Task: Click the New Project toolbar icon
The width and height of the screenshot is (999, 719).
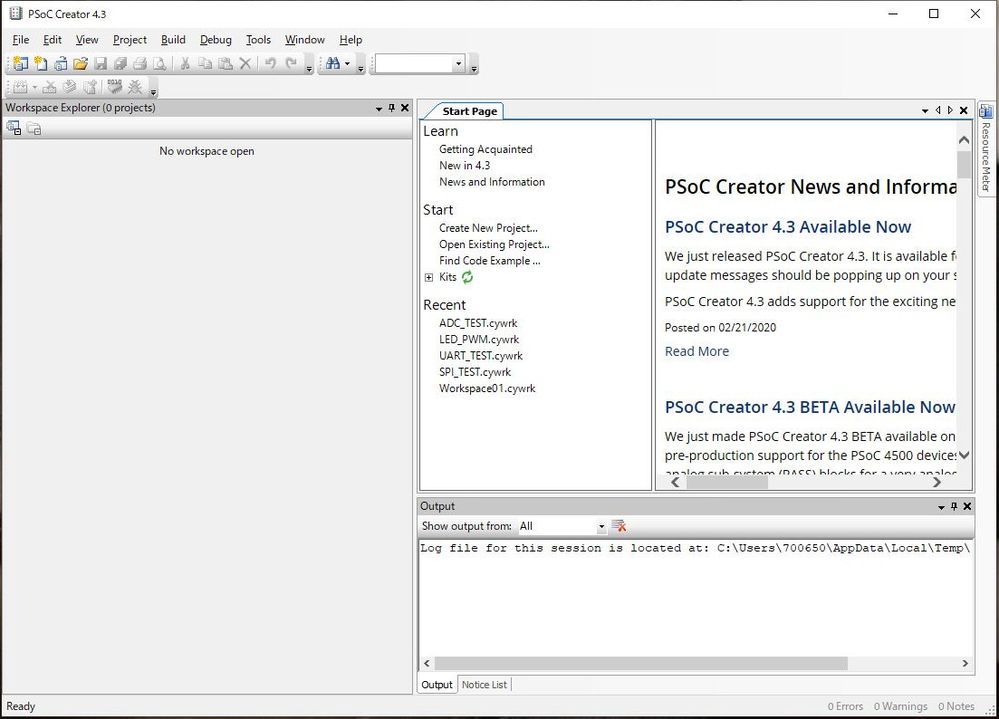Action: click(20, 64)
